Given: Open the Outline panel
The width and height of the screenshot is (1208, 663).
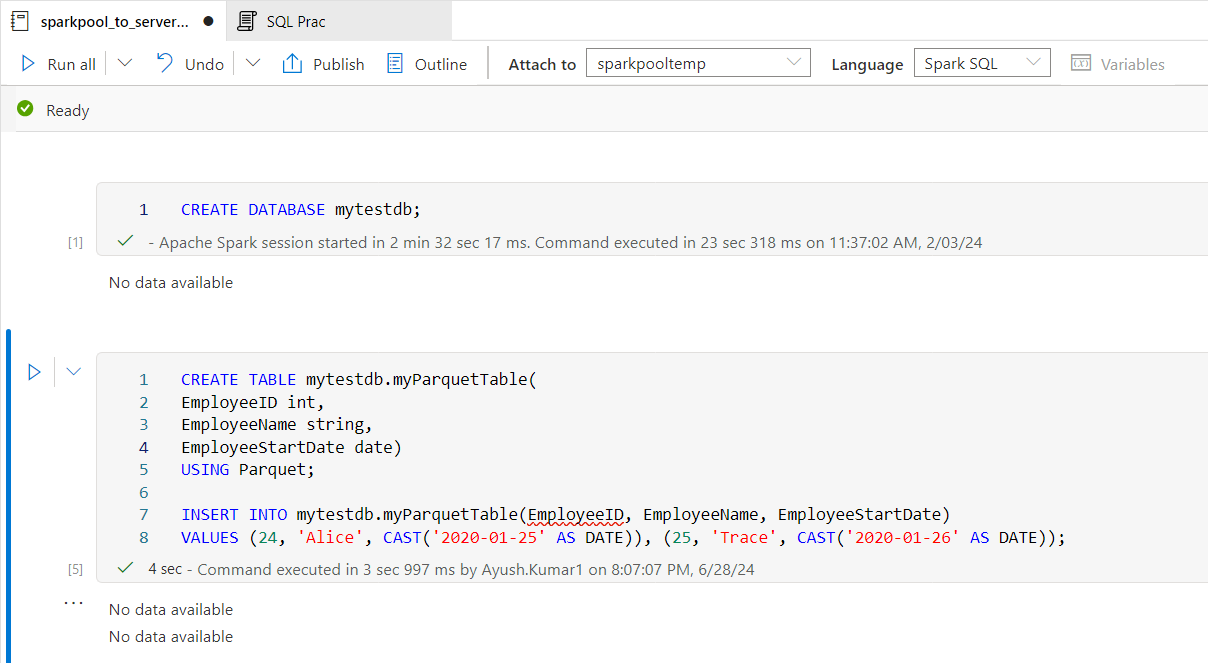Looking at the screenshot, I should [426, 63].
